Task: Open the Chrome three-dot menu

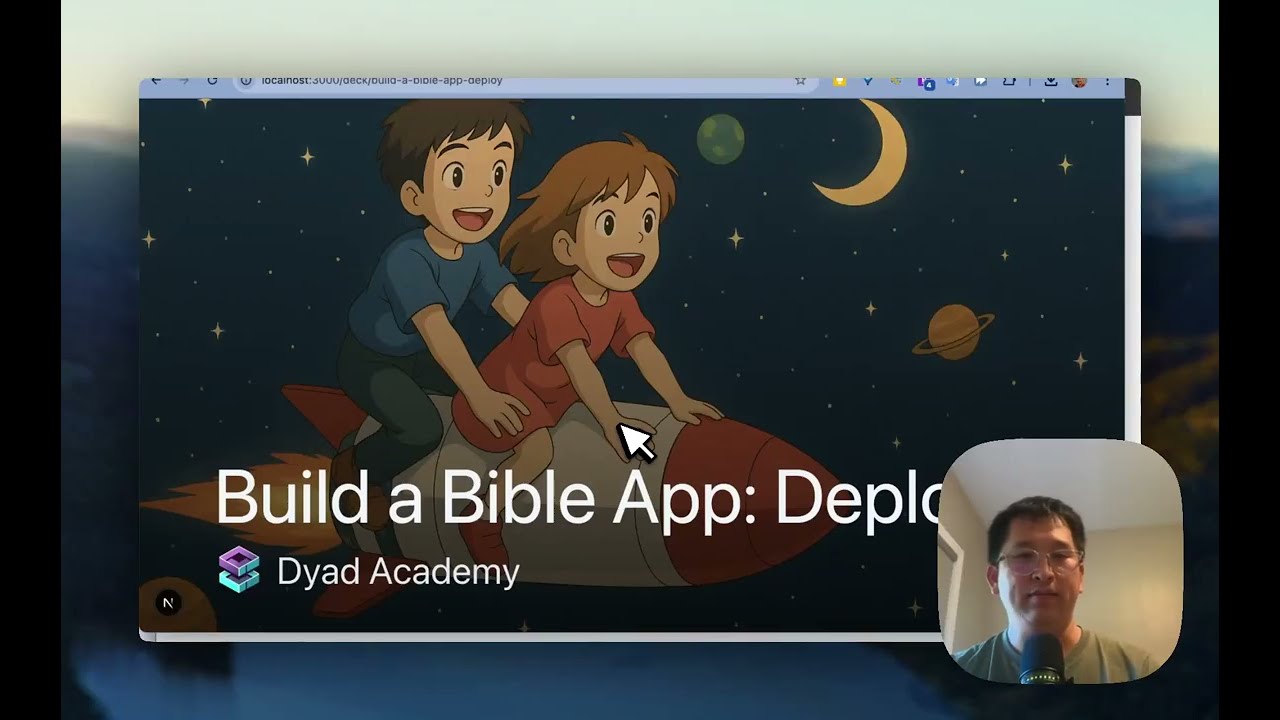Action: [1107, 81]
